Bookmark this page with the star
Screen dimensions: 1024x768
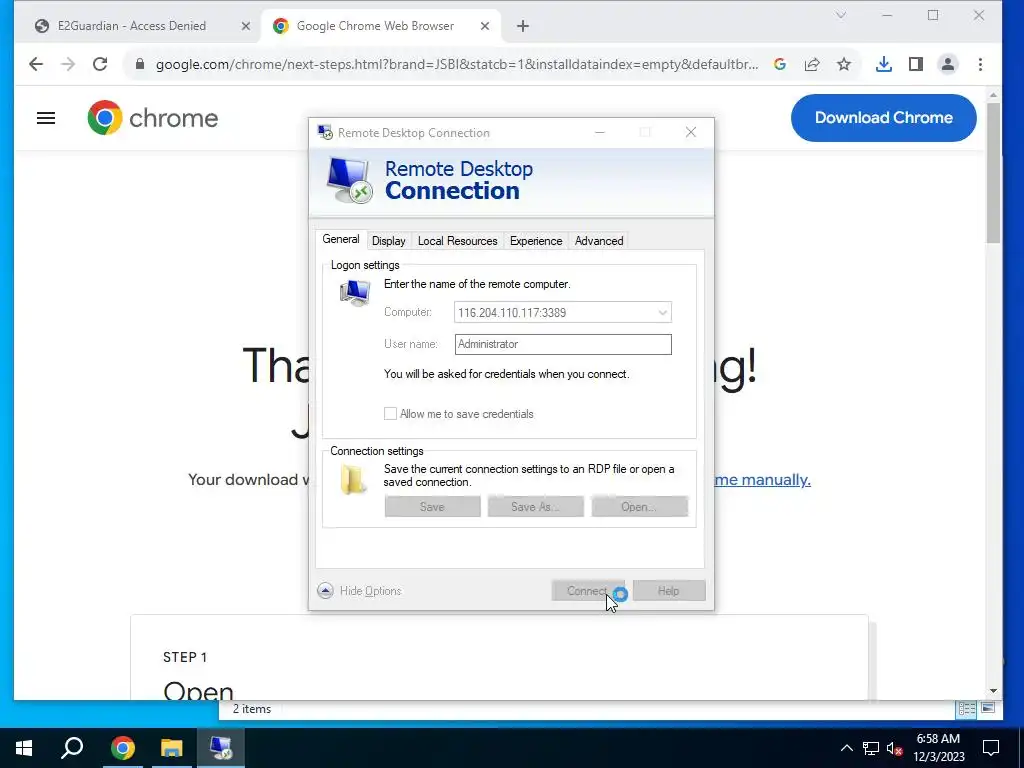click(844, 64)
